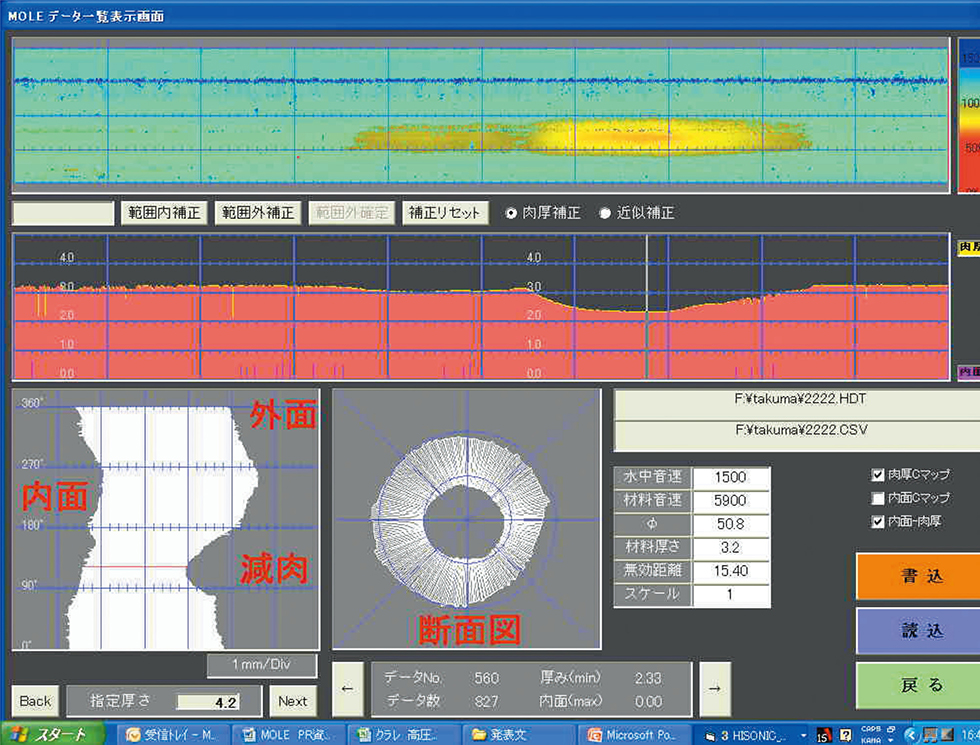
Task: Click the color scale legend bar
Action: [x=969, y=115]
